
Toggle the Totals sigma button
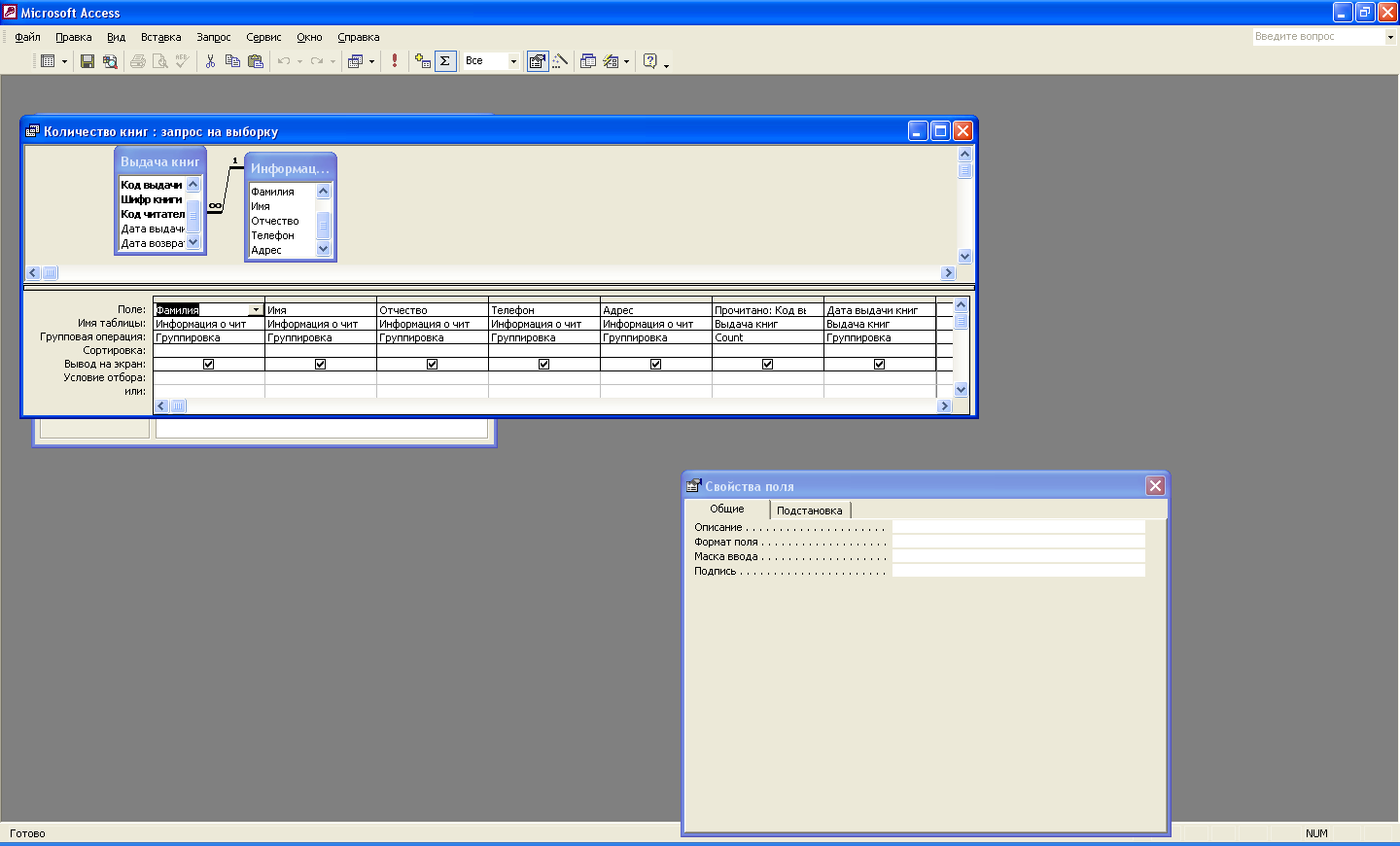pyautogui.click(x=445, y=61)
